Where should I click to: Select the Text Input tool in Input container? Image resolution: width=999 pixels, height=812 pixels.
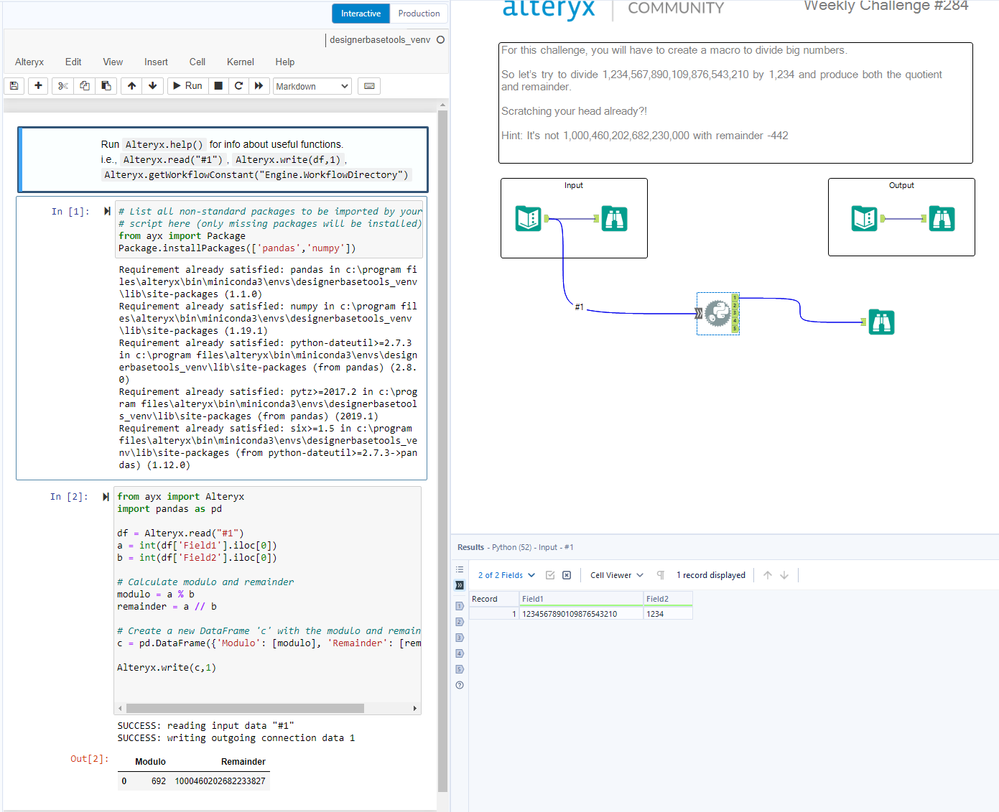click(x=528, y=219)
